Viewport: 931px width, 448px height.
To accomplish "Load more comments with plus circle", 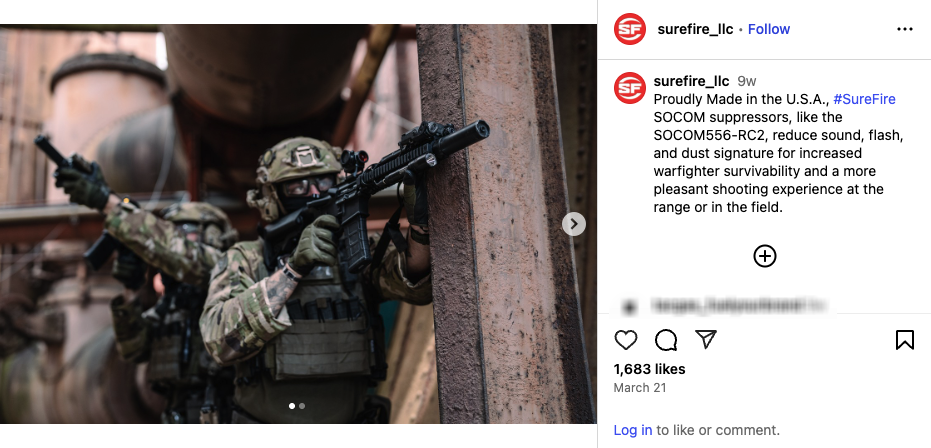I will (765, 256).
